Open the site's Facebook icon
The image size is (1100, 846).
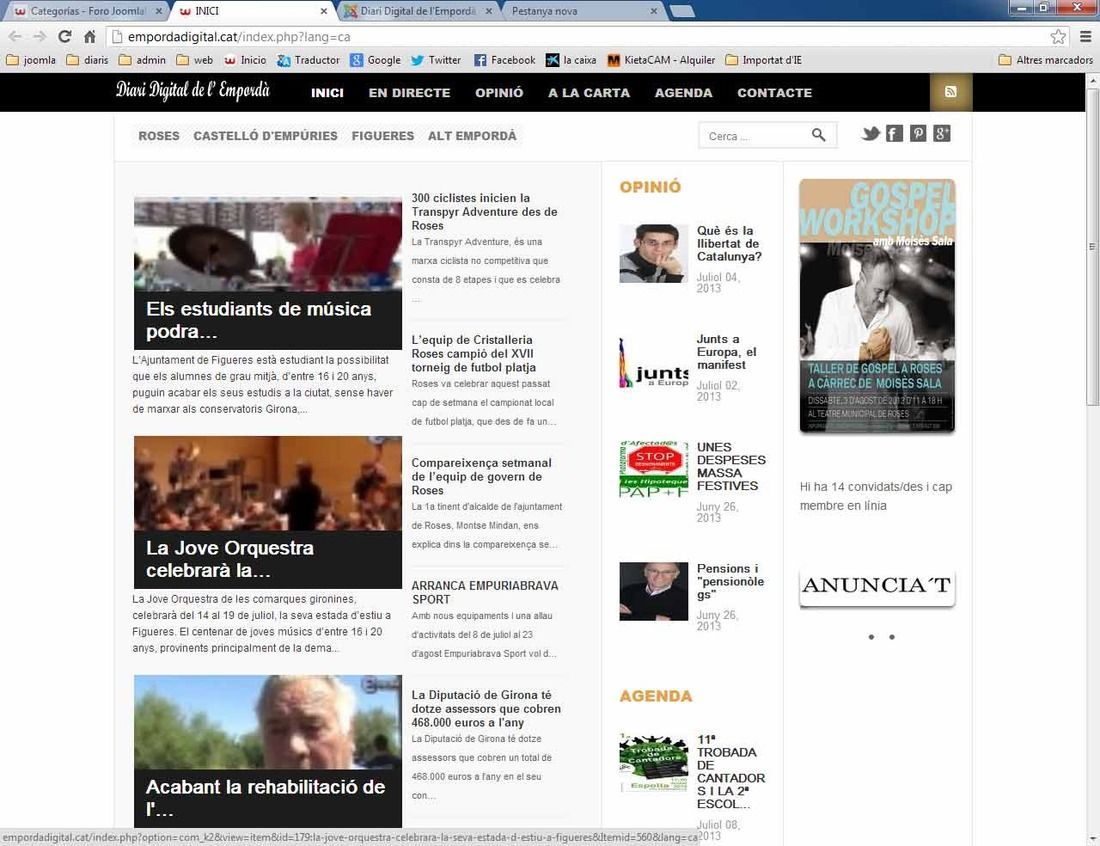pyautogui.click(x=894, y=133)
